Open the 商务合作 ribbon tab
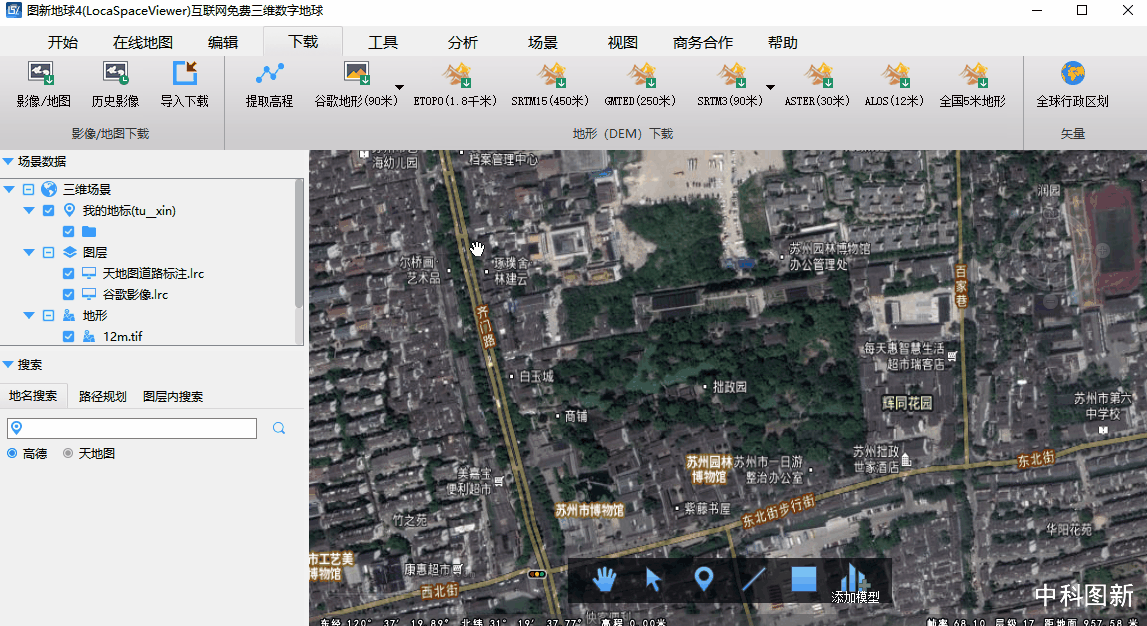Viewport: 1147px width, 626px height. tap(703, 42)
